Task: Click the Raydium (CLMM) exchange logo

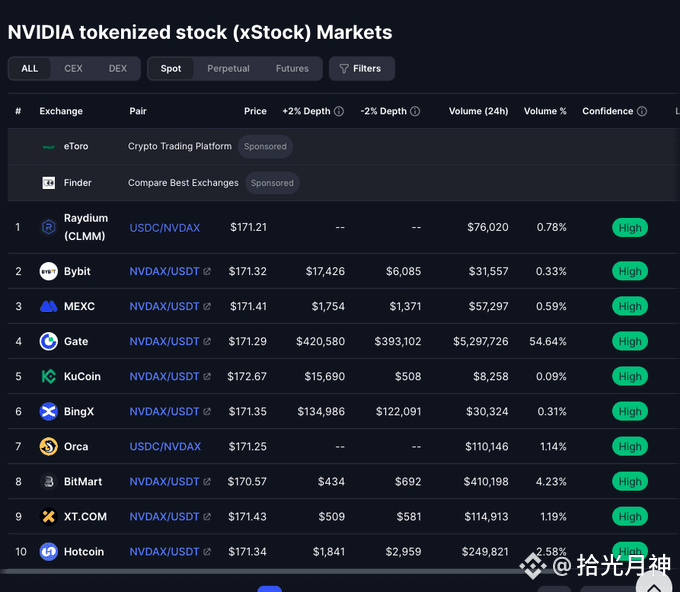Action: tap(49, 227)
